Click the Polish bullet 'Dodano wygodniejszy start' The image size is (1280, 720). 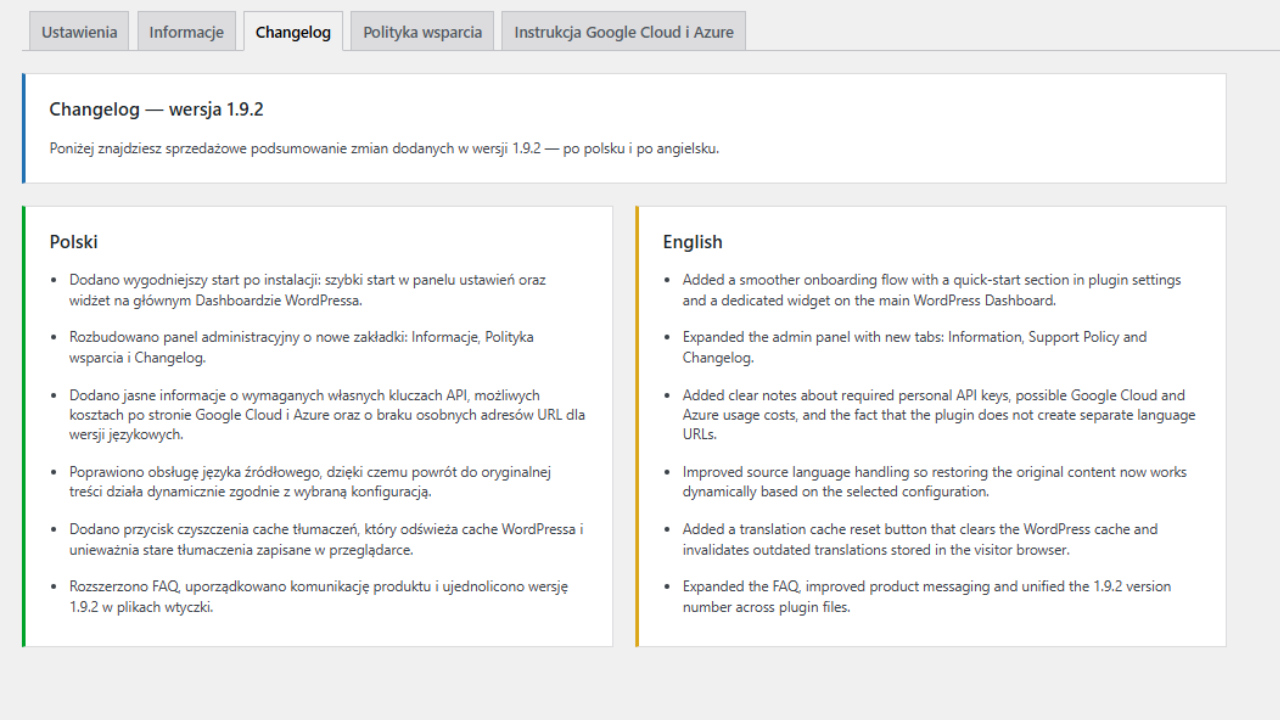pyautogui.click(x=307, y=290)
